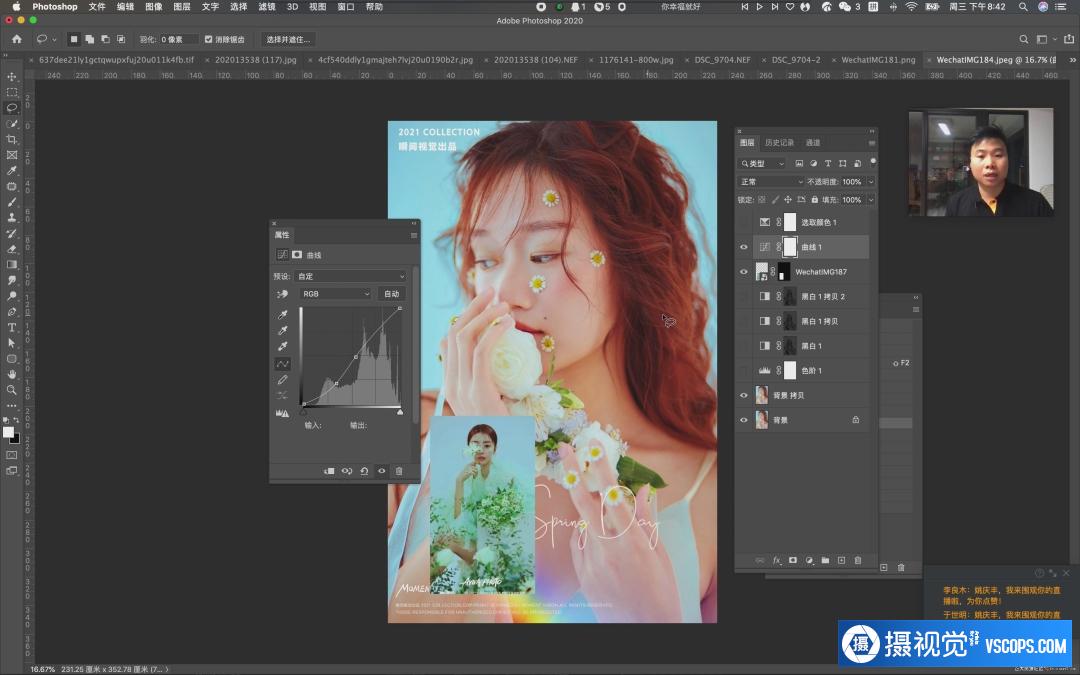Show the 选取颜色 1 layer
This screenshot has height=675, width=1080.
point(744,222)
